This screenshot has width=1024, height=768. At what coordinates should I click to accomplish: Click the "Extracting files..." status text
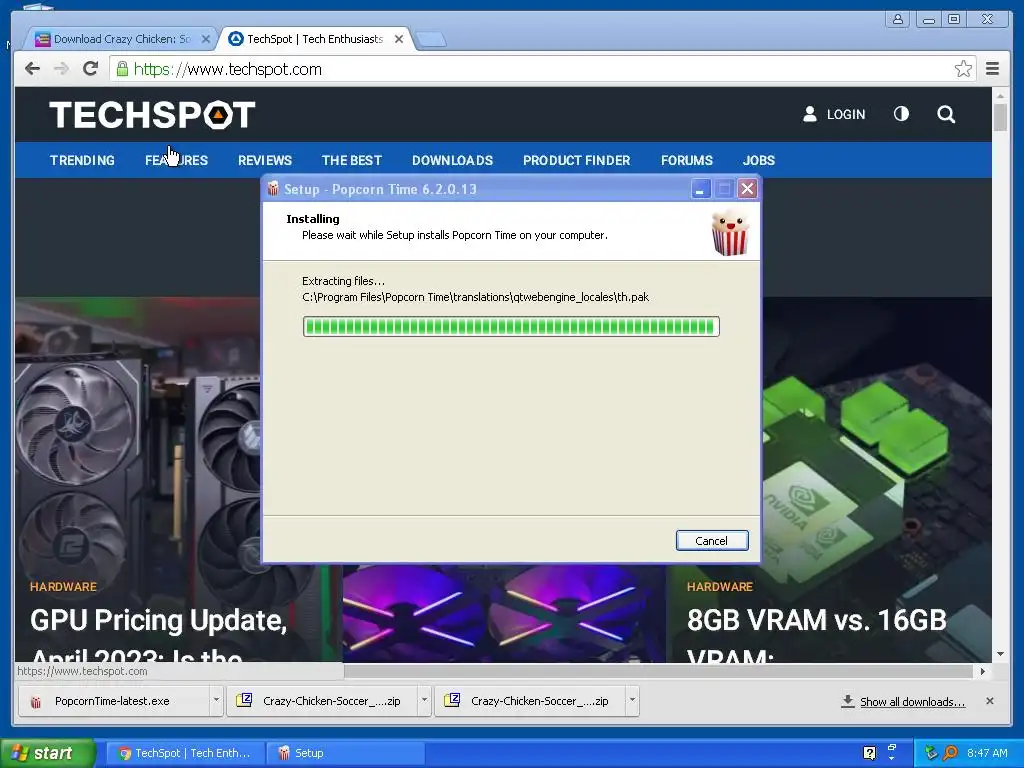click(x=344, y=281)
